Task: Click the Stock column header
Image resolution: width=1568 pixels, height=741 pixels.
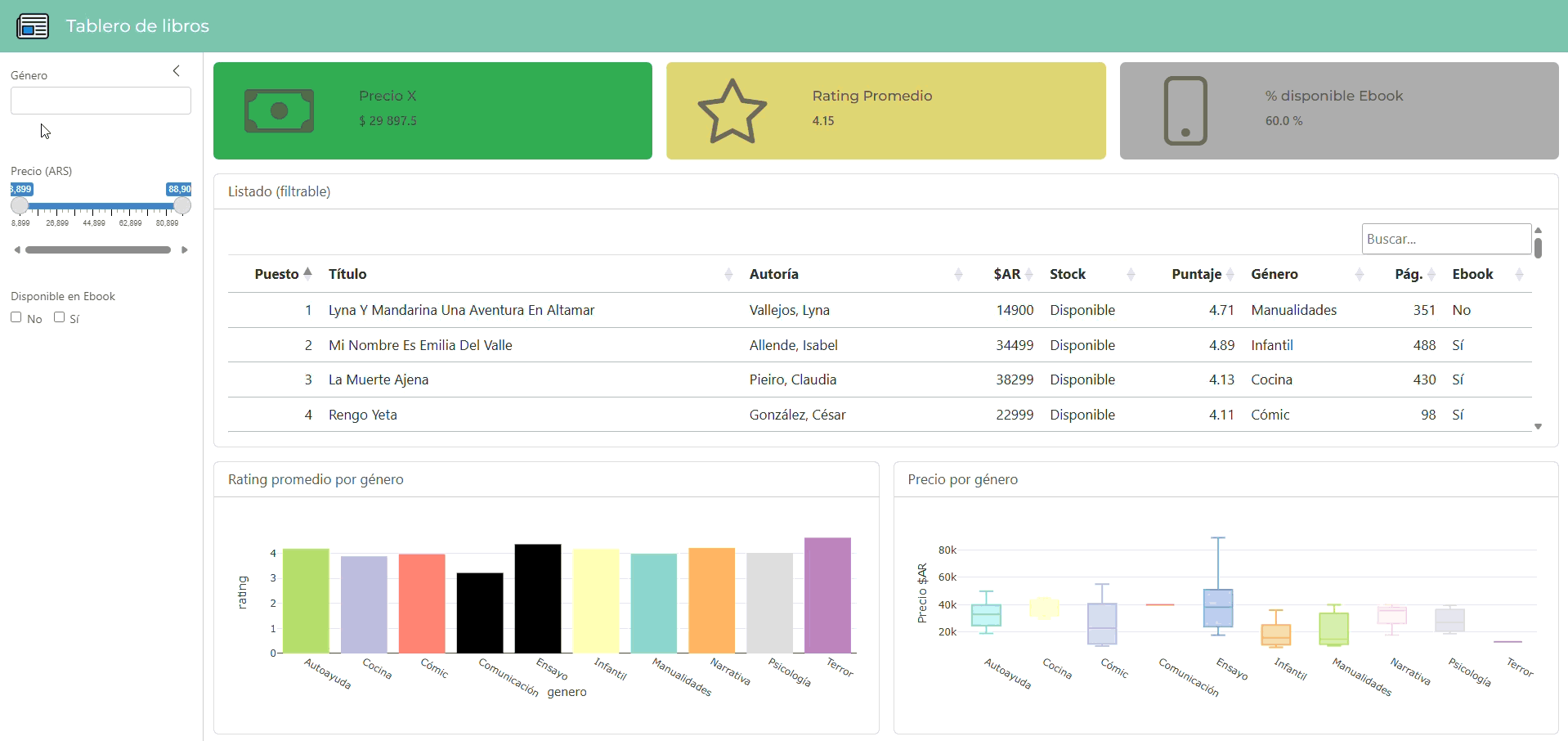Action: tap(1068, 275)
